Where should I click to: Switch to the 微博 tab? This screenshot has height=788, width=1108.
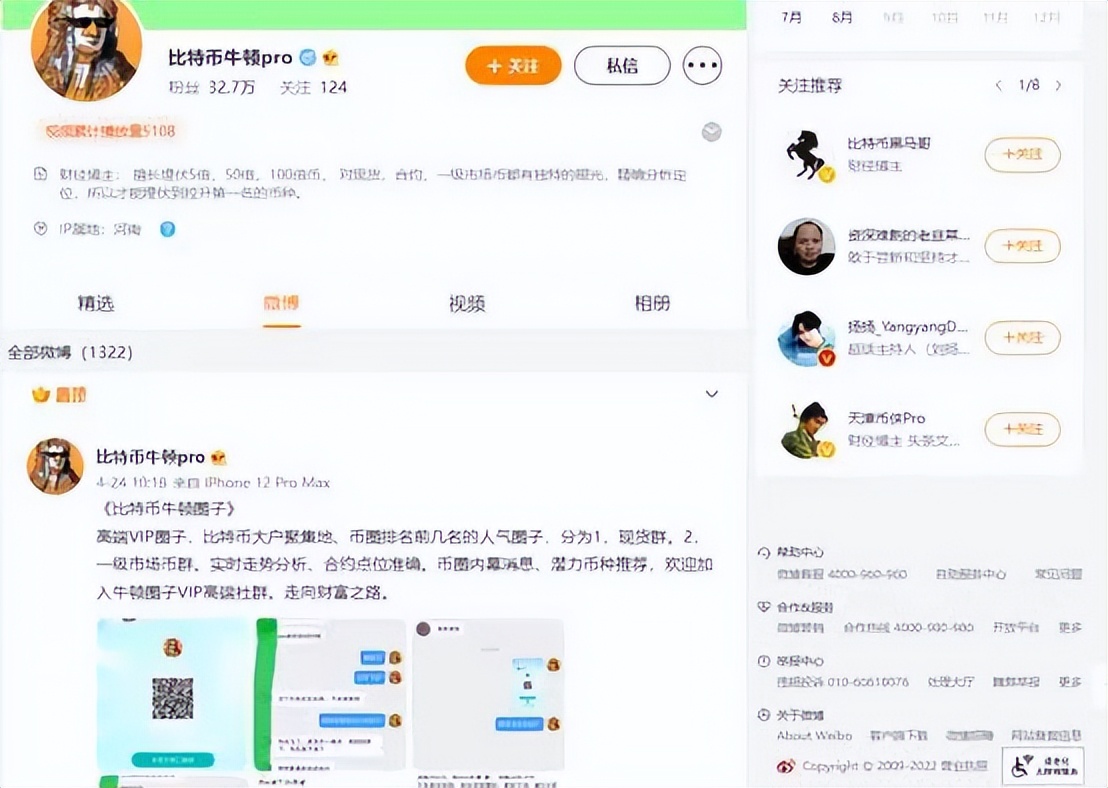[x=281, y=303]
